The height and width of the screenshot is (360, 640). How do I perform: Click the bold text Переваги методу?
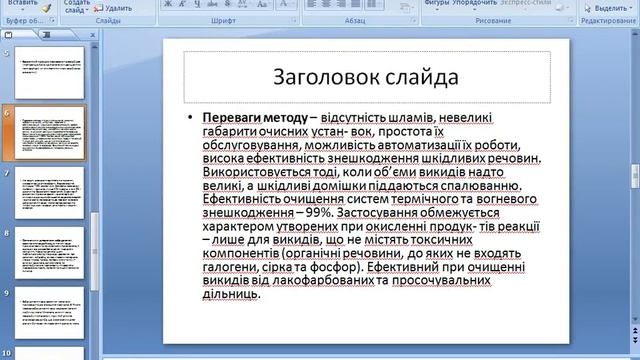(x=255, y=118)
